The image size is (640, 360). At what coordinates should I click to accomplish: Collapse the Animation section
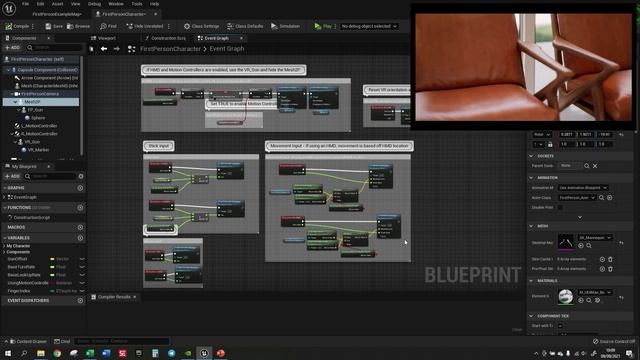[531, 178]
